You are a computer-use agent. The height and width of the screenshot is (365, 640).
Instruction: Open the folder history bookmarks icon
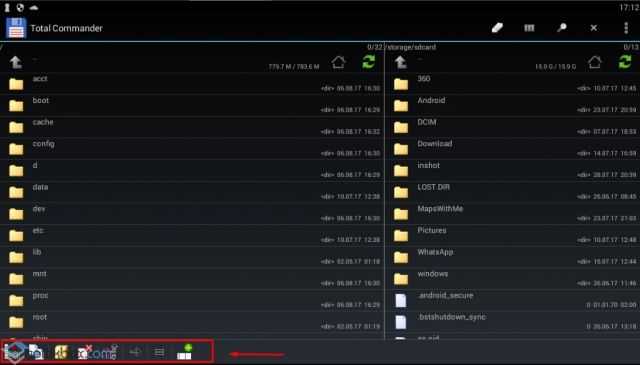click(529, 28)
